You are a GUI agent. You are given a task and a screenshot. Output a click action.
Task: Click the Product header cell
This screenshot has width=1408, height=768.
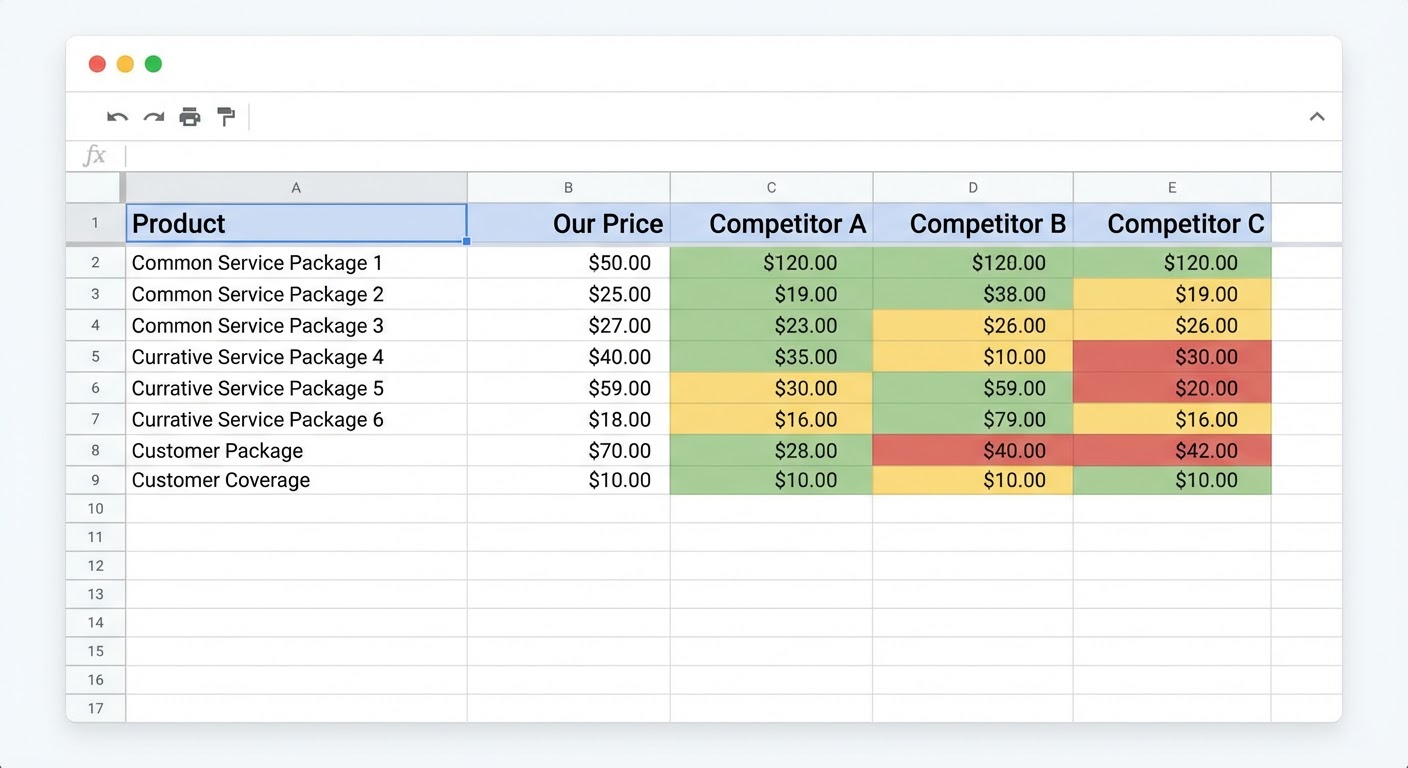(296, 224)
